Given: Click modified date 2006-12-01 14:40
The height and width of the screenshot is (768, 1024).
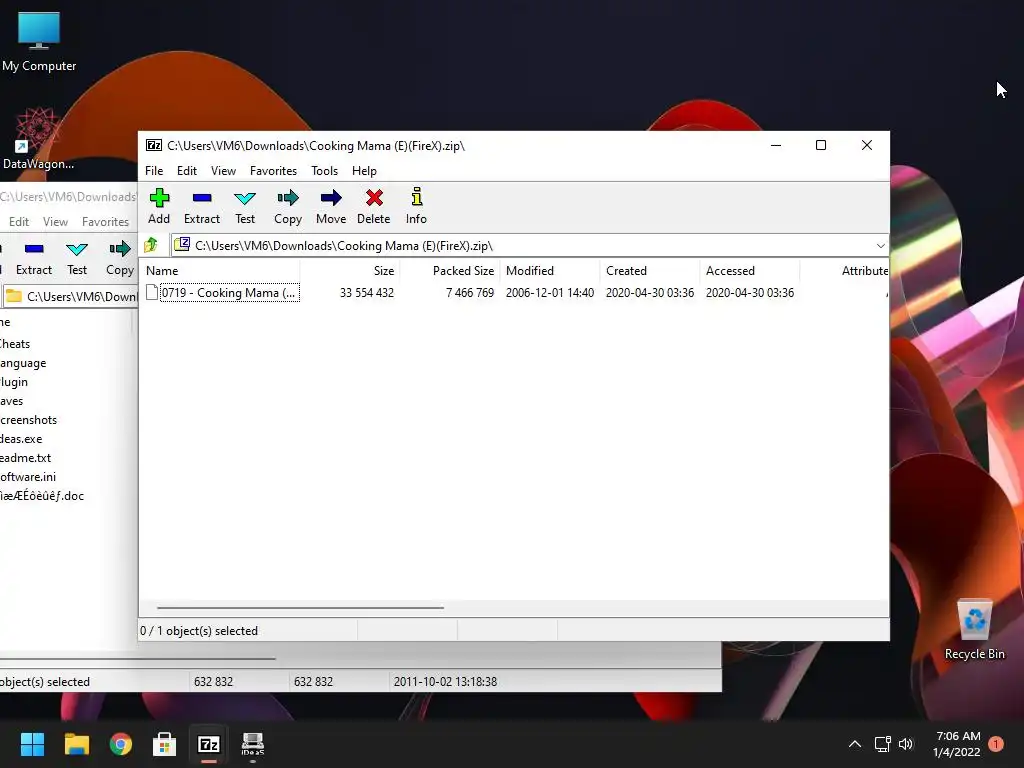Looking at the screenshot, I should [550, 293].
